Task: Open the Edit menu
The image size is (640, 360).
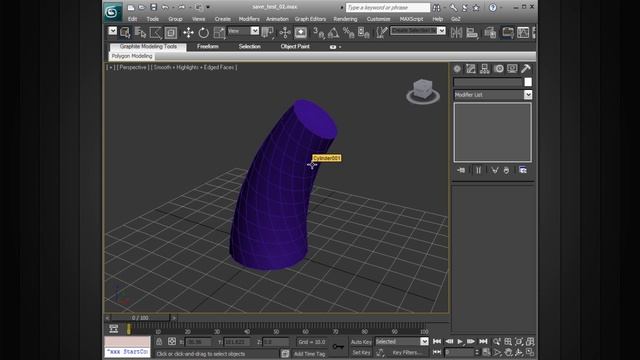Action: click(132, 19)
